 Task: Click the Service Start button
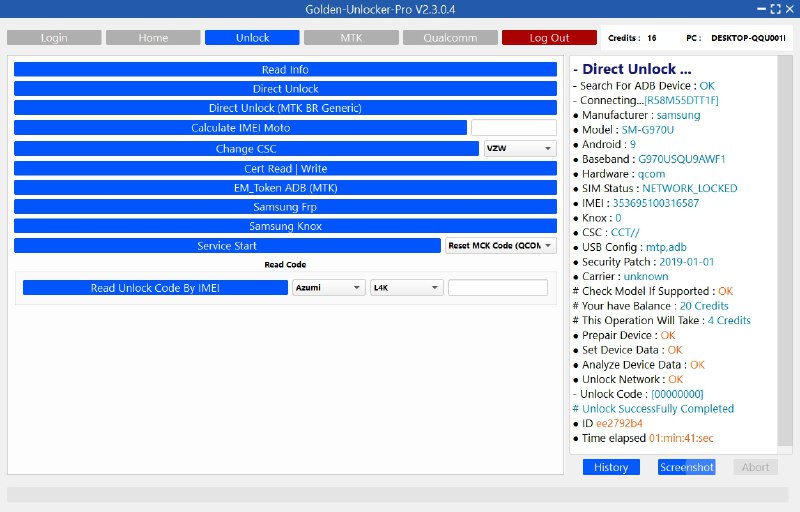pos(227,245)
